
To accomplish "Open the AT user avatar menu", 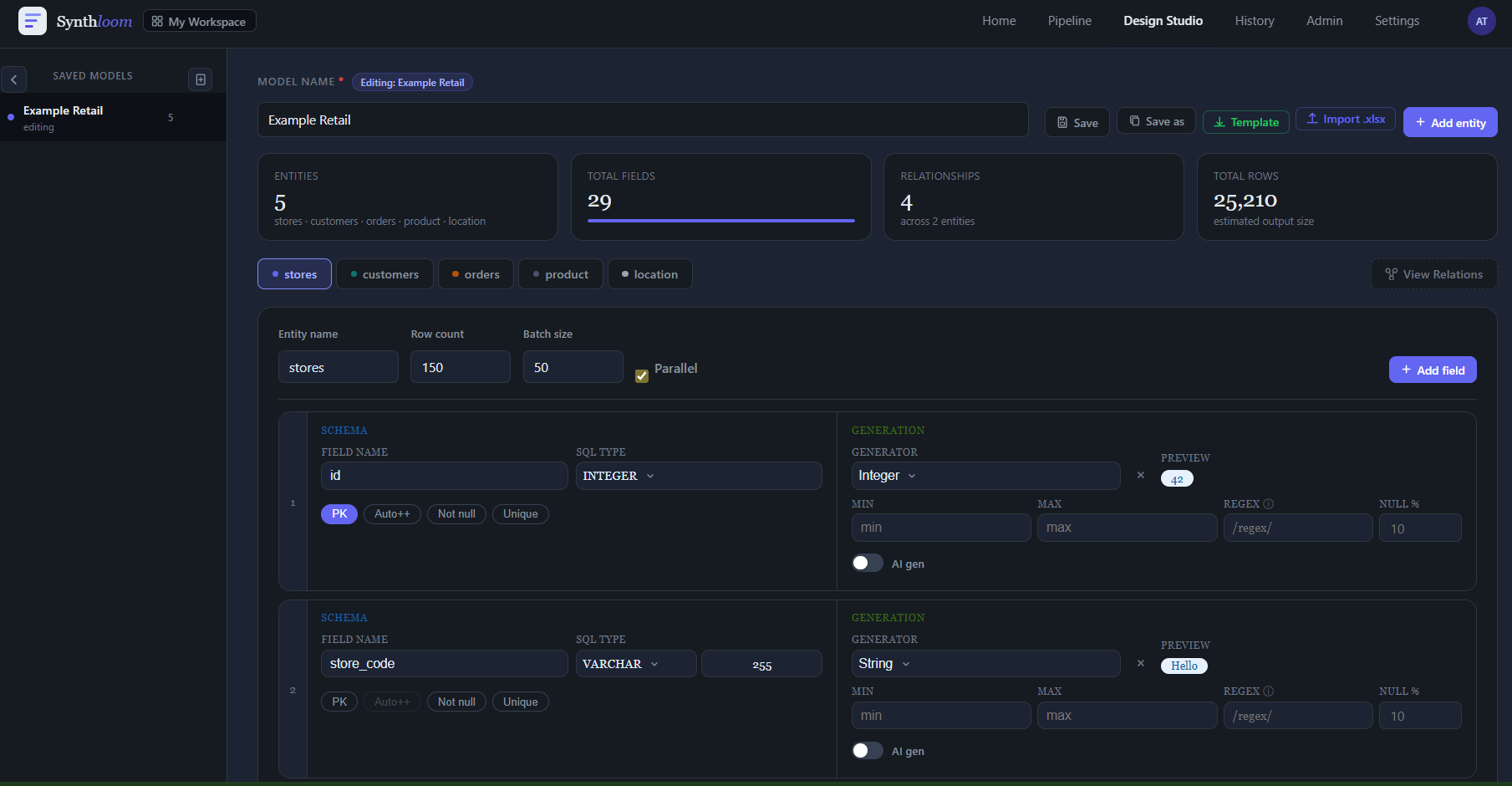I will point(1481,21).
